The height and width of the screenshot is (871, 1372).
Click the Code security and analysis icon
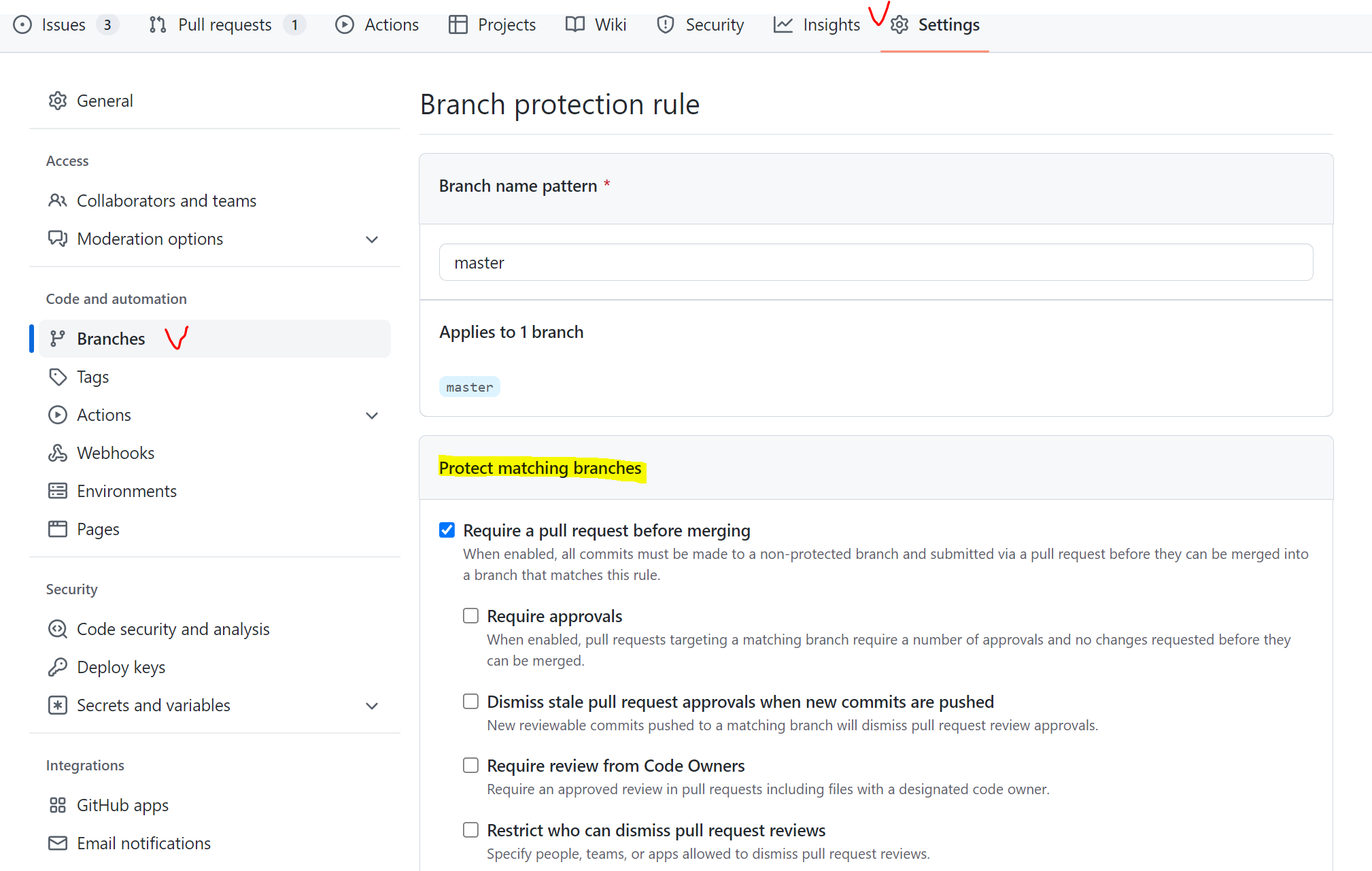[58, 629]
